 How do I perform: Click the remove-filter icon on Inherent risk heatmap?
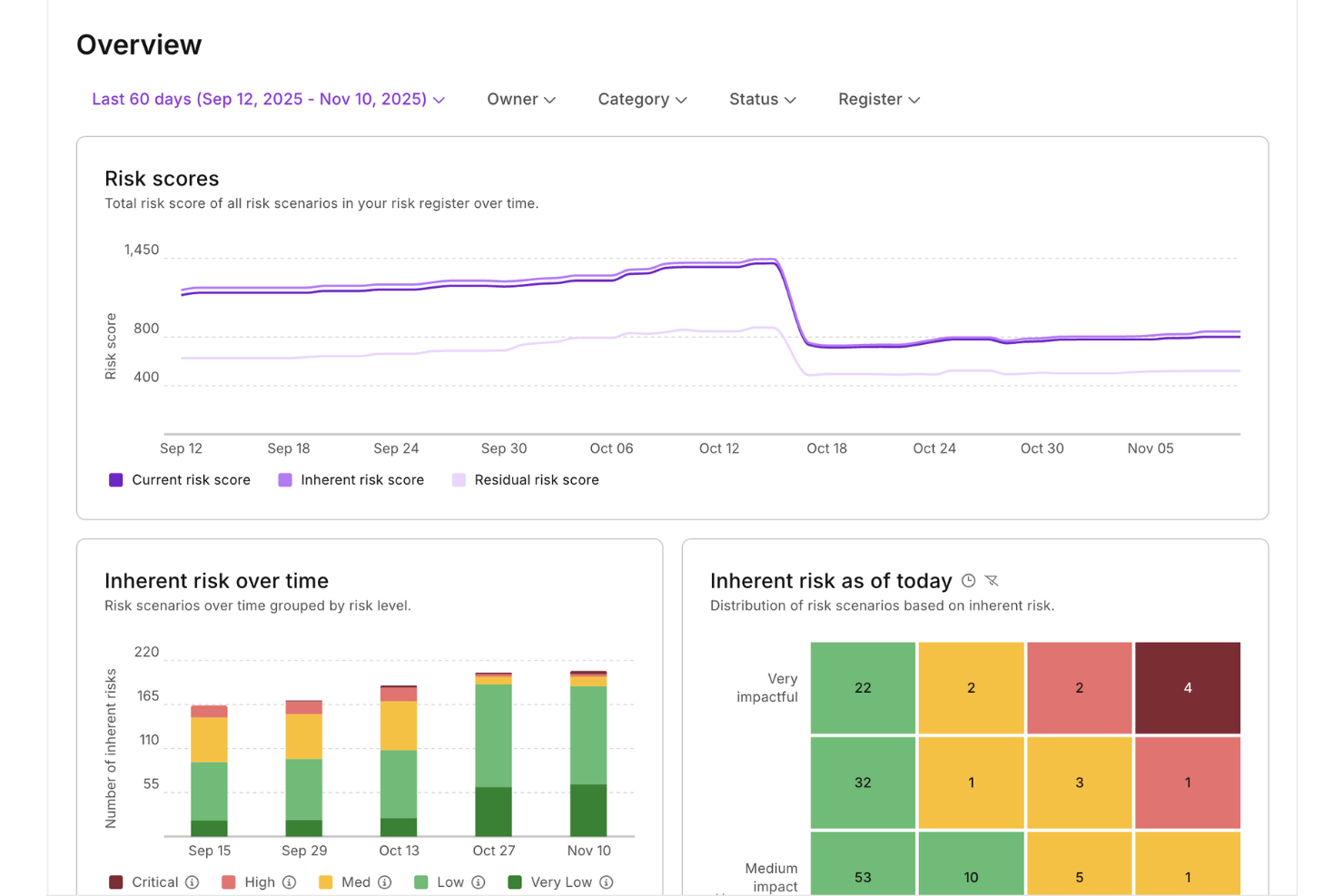[992, 580]
